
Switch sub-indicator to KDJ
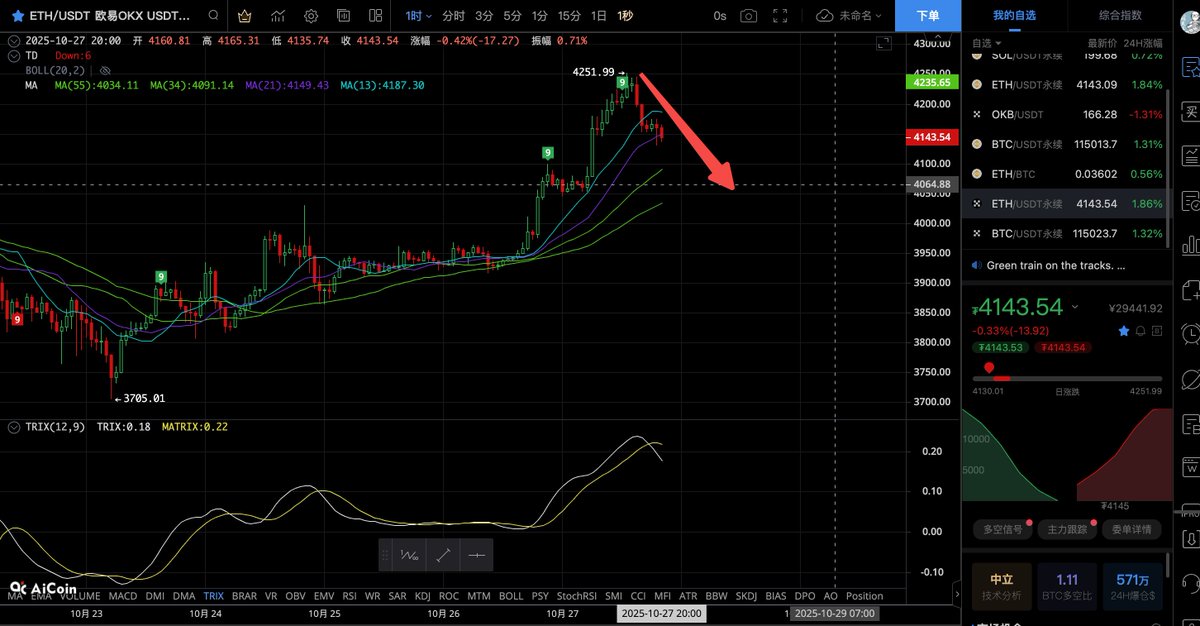coord(422,595)
